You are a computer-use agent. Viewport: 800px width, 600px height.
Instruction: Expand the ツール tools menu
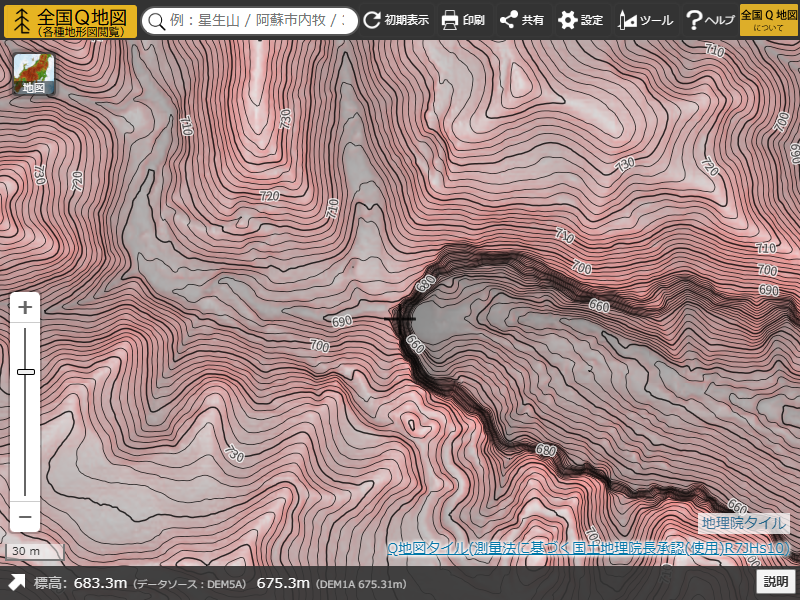tap(645, 21)
